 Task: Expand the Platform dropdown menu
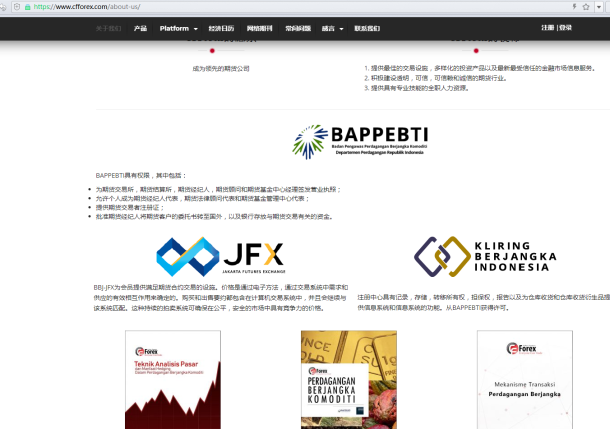click(179, 28)
